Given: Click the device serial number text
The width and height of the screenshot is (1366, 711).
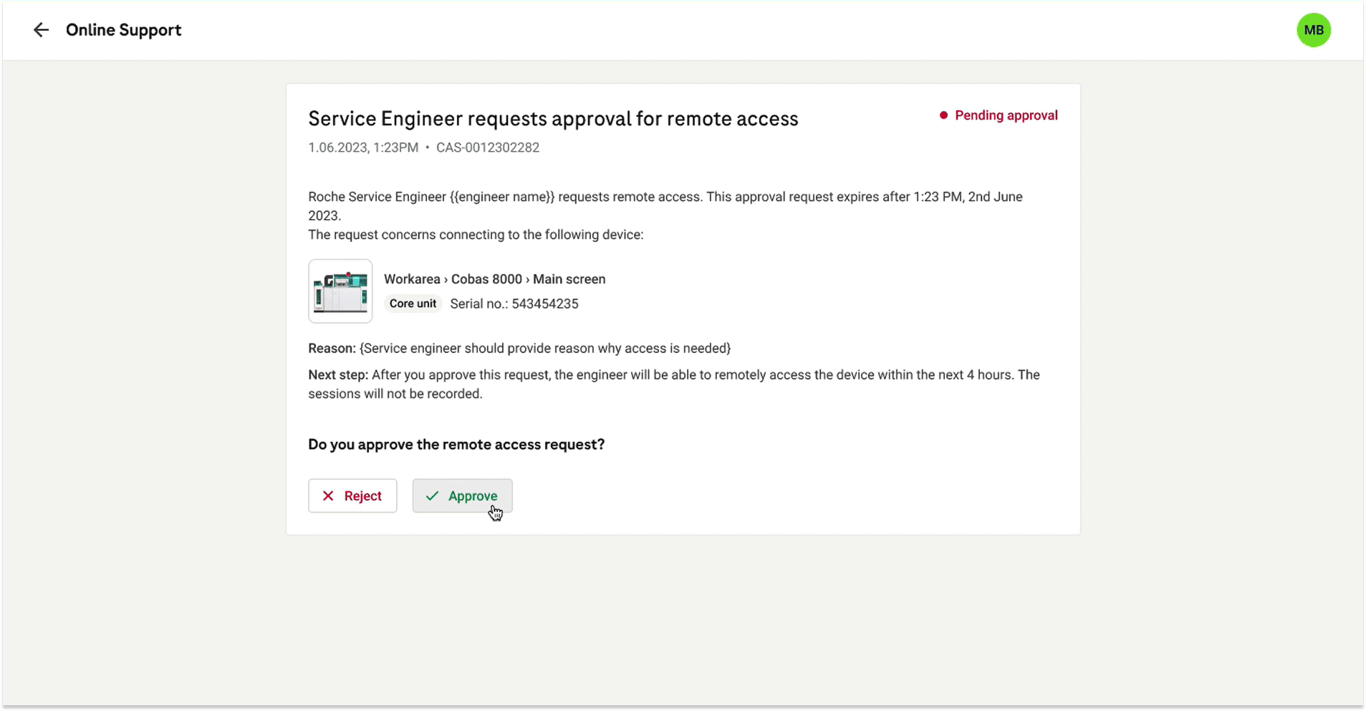Looking at the screenshot, I should [514, 304].
